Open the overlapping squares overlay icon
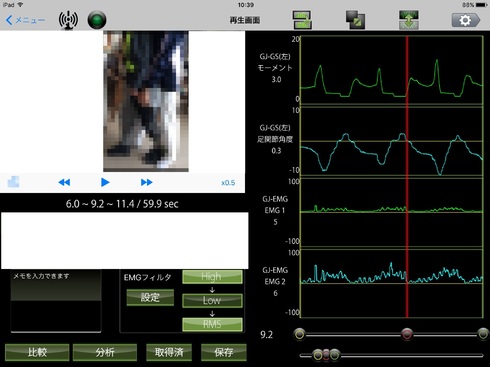Screen dimensions: 490x367 click(355, 20)
